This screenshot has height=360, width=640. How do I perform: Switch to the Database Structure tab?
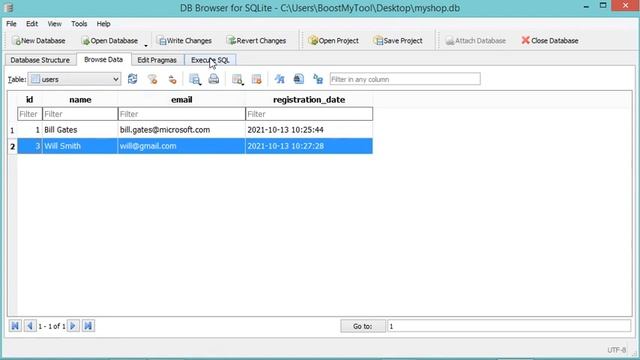(x=40, y=60)
